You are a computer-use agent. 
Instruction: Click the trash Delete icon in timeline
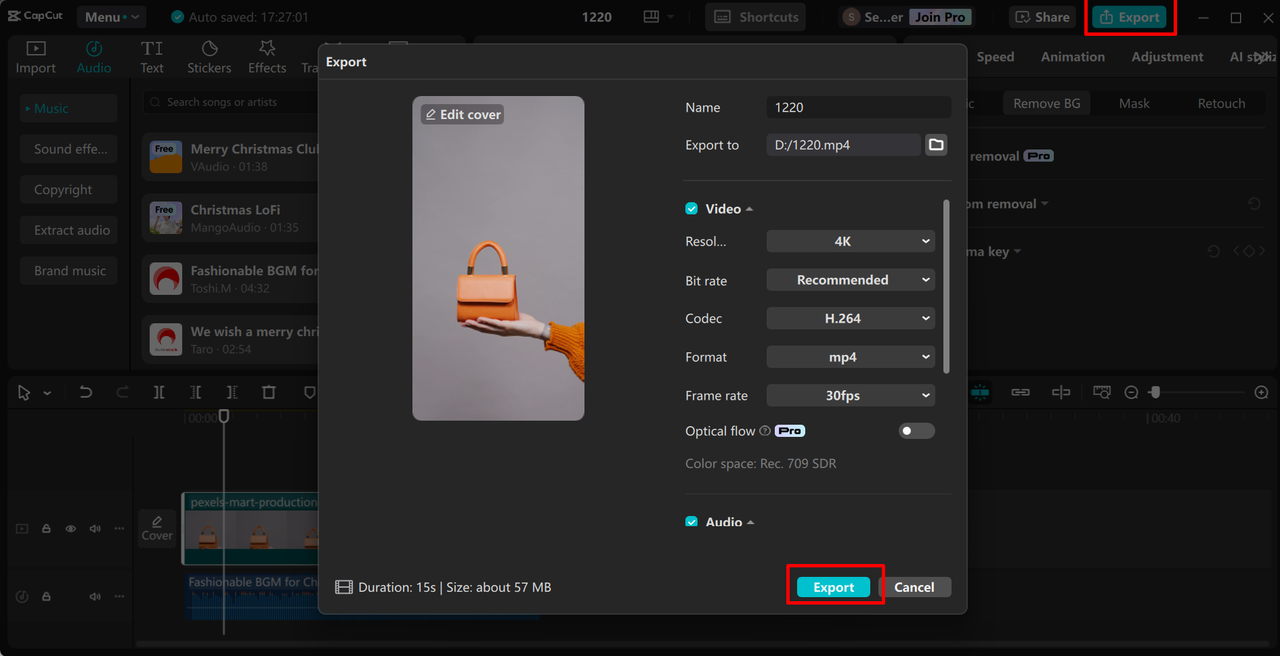click(x=269, y=393)
